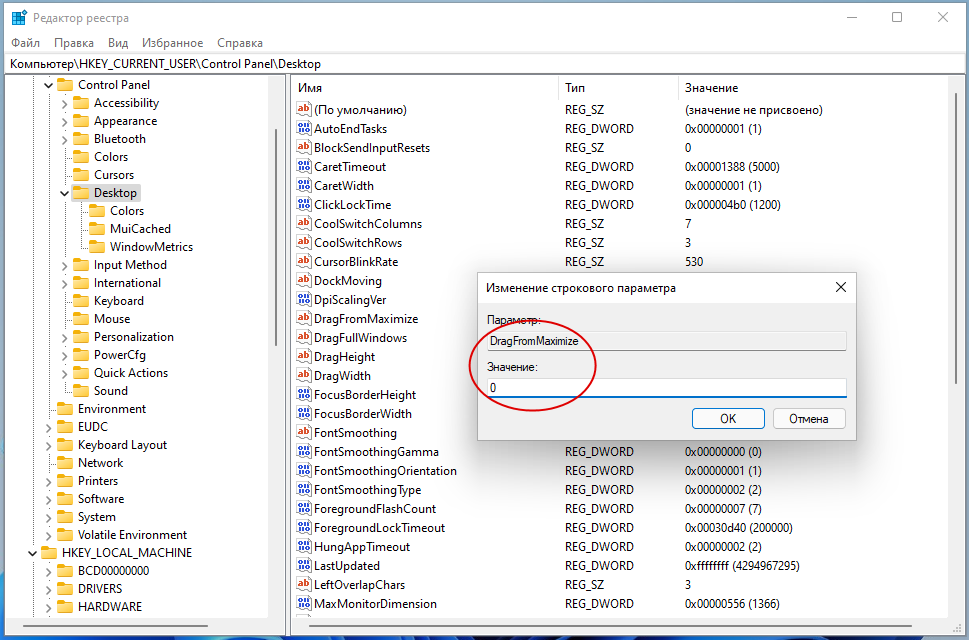Select the MuiCached subkey
This screenshot has width=969, height=640.
point(140,229)
